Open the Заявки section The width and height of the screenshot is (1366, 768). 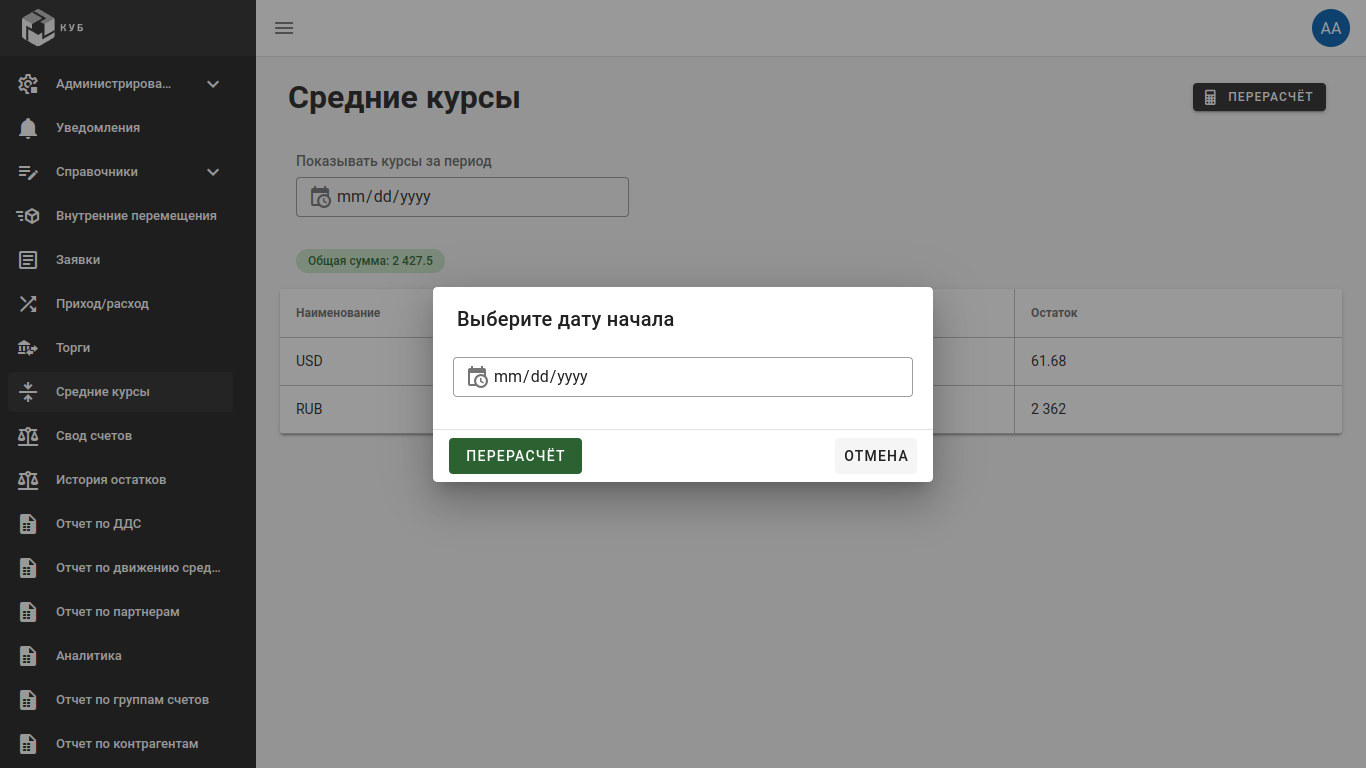[120, 260]
